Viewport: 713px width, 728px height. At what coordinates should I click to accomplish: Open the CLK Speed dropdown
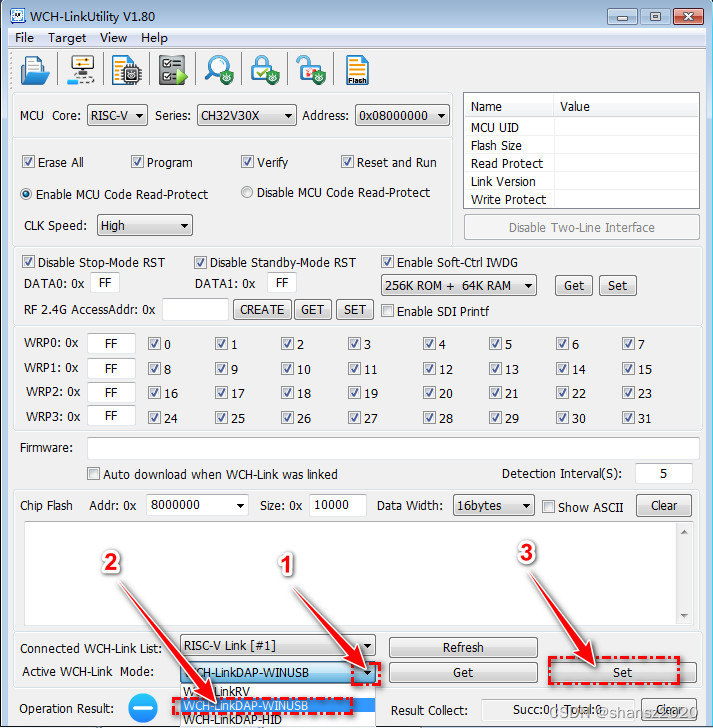click(x=144, y=225)
